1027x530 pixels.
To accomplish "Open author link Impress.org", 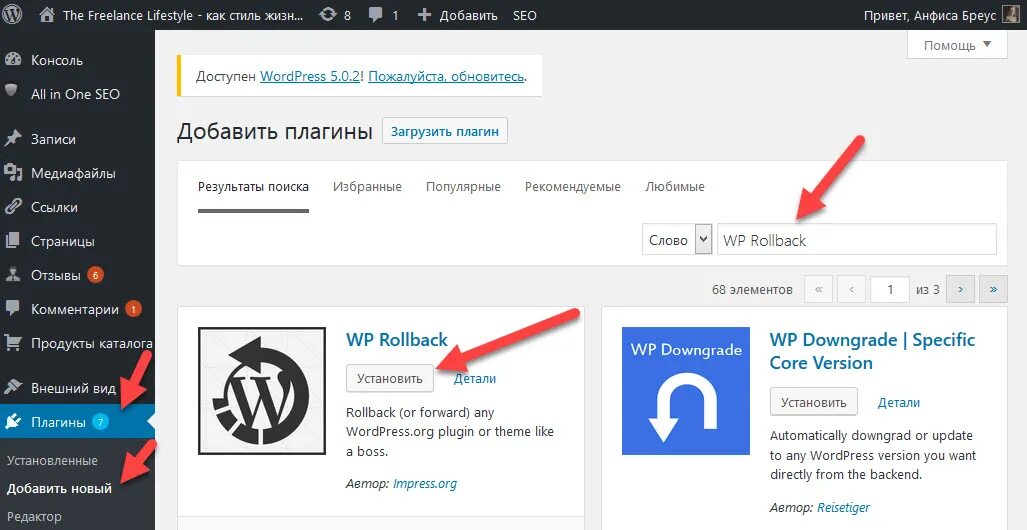I will pyautogui.click(x=425, y=483).
